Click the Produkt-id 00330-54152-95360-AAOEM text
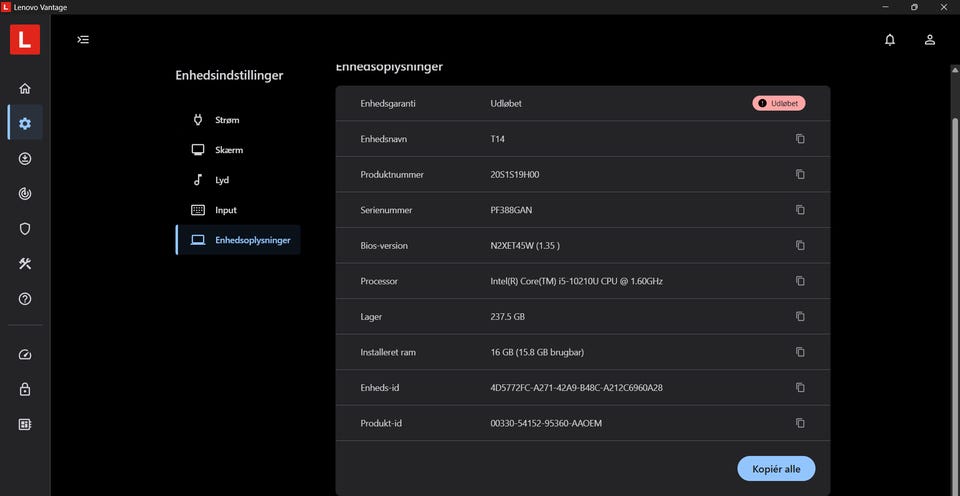The image size is (960, 496). (x=546, y=423)
